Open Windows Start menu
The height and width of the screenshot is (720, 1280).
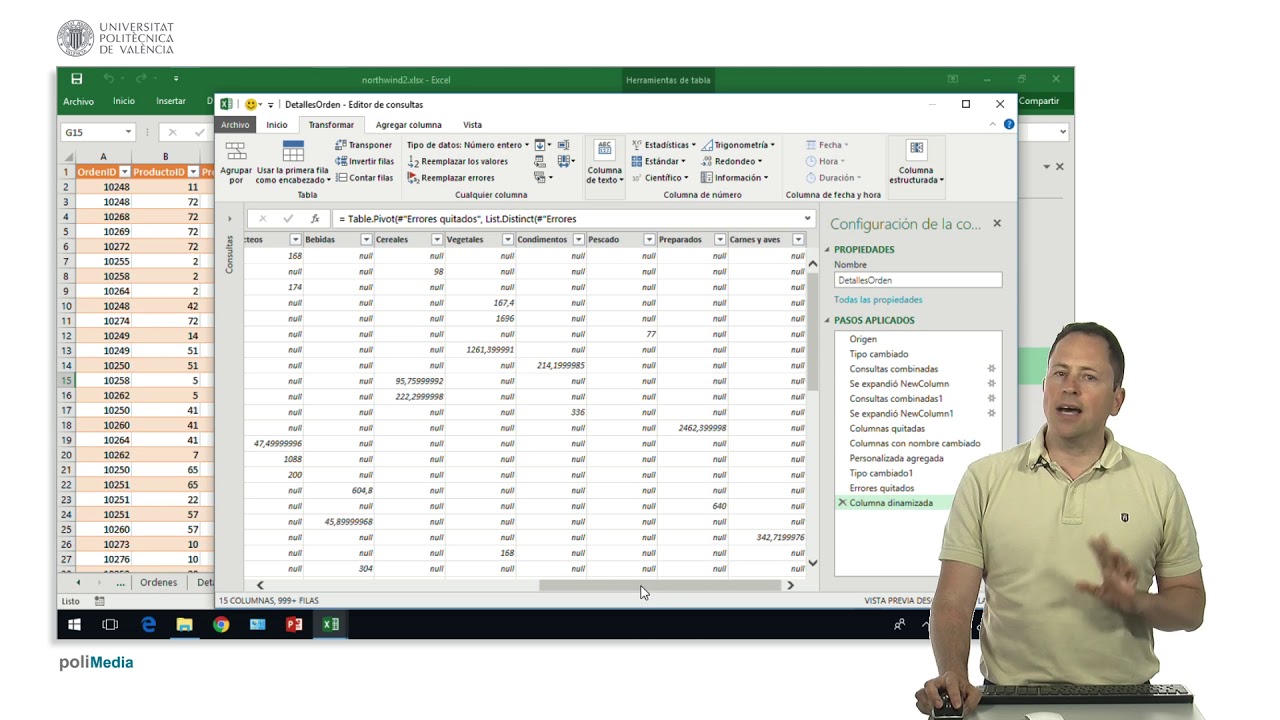pyautogui.click(x=74, y=625)
